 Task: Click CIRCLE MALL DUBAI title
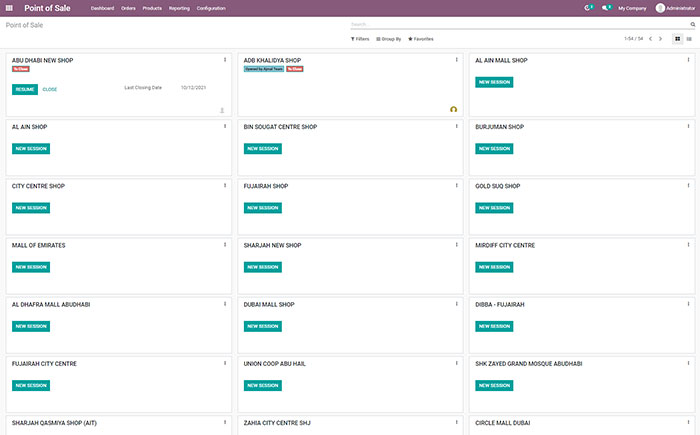coord(503,423)
